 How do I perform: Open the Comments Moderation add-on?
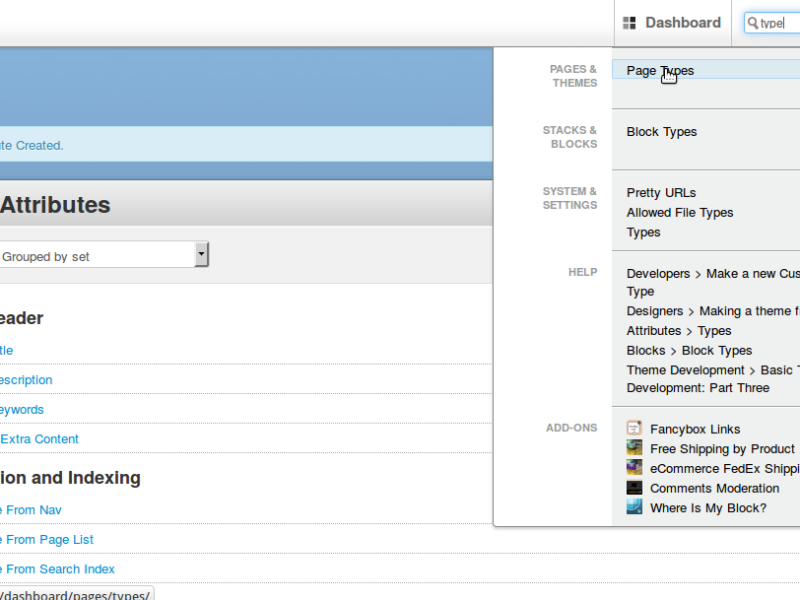tap(714, 488)
